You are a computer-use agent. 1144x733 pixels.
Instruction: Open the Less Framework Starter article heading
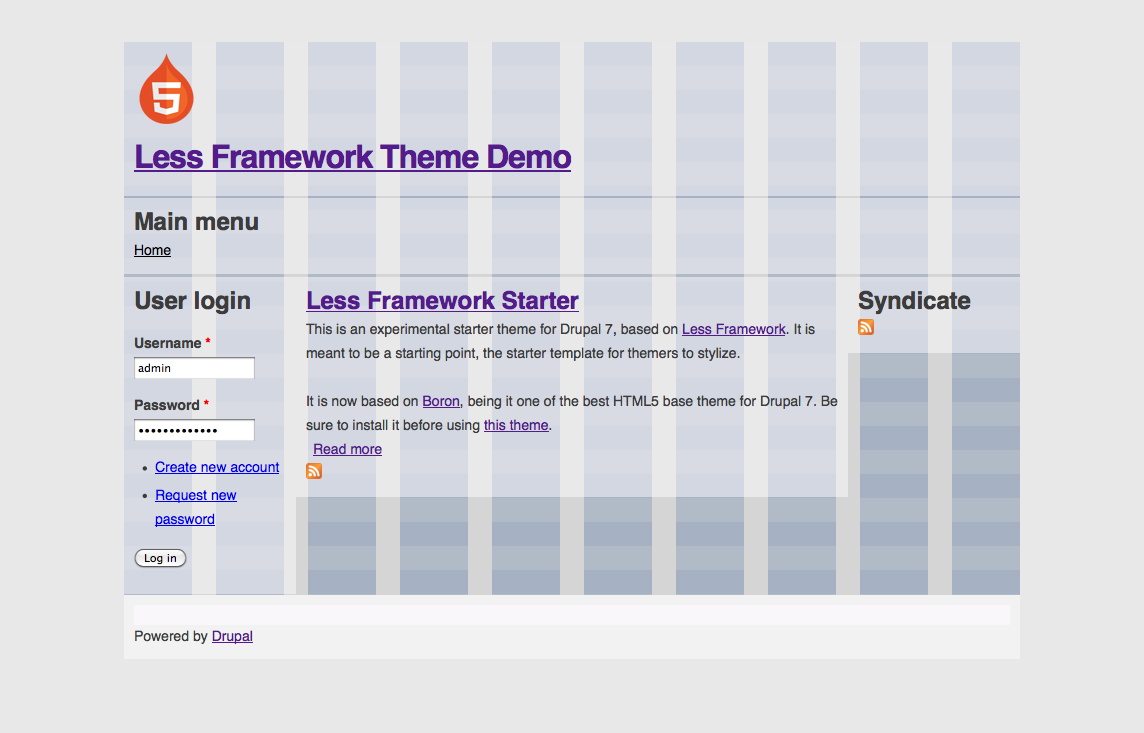tap(442, 300)
